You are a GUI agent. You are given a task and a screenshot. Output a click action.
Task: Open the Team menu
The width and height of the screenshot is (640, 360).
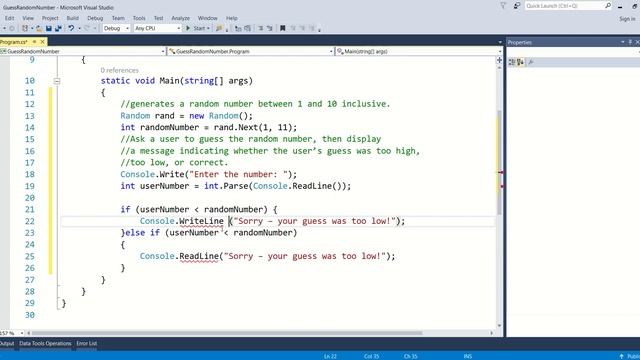tap(118, 18)
